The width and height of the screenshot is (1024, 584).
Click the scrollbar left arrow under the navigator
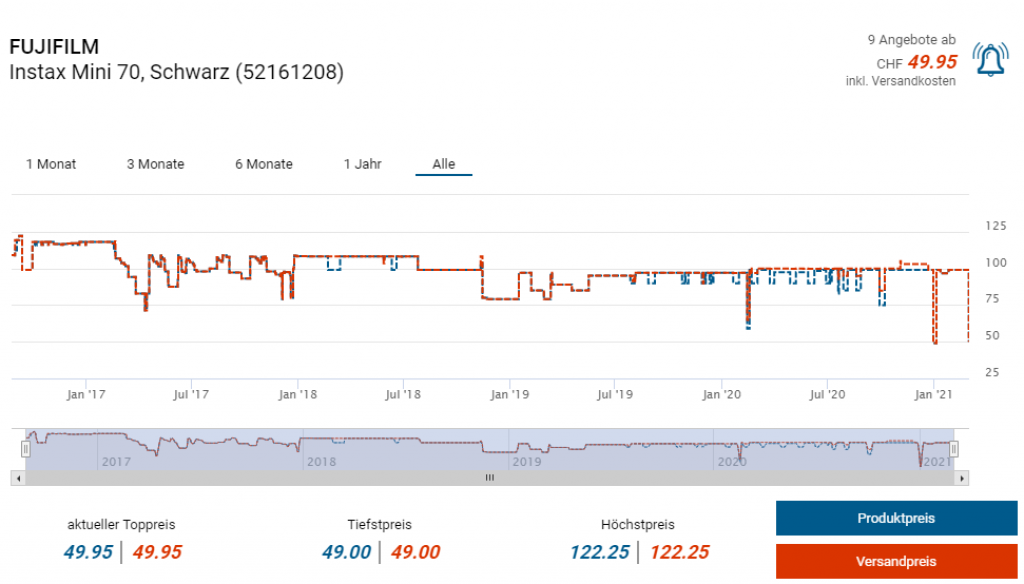point(16,479)
